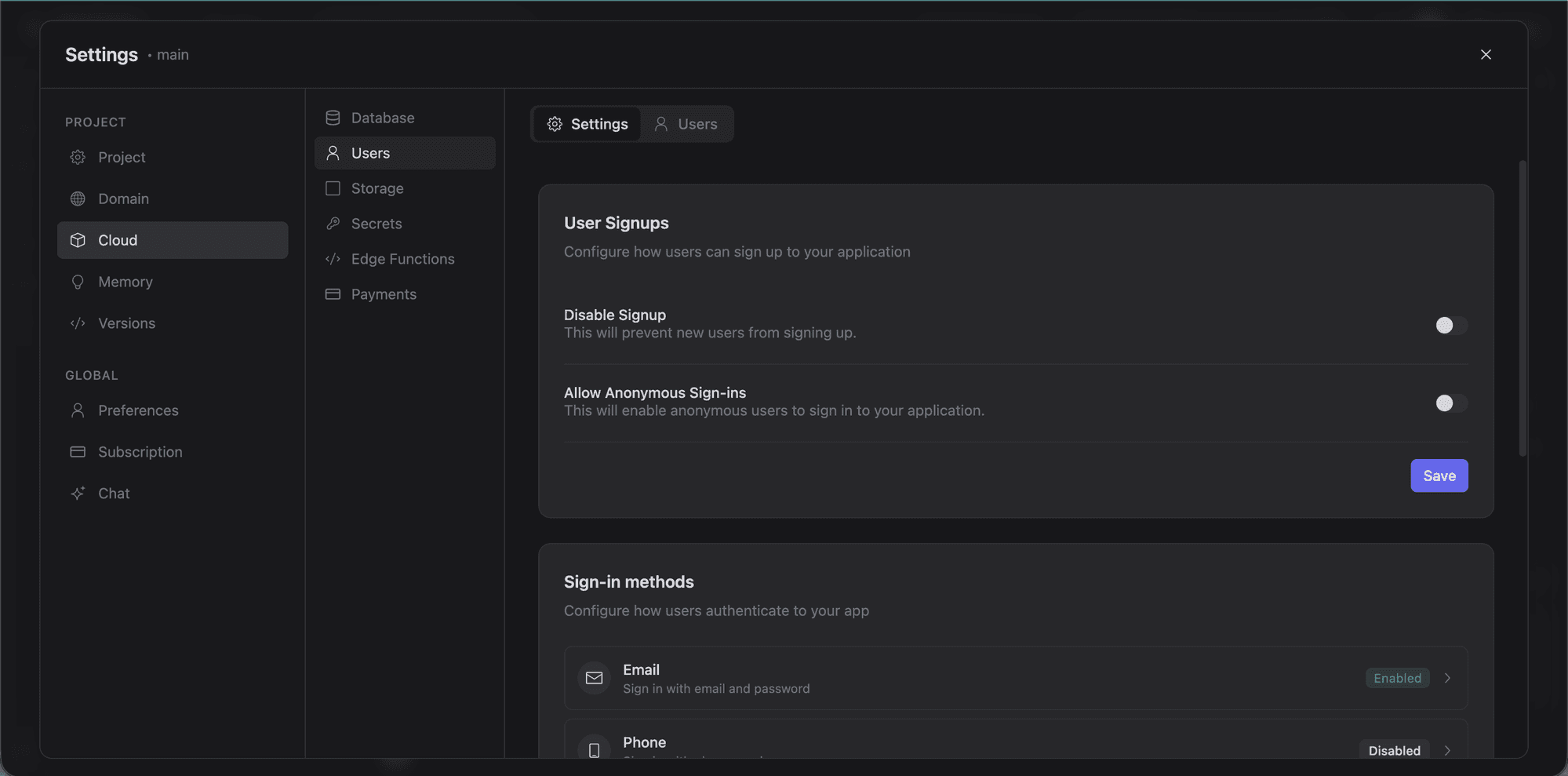The width and height of the screenshot is (1568, 776).
Task: Click the Edge Functions code icon
Action: pyautogui.click(x=333, y=259)
